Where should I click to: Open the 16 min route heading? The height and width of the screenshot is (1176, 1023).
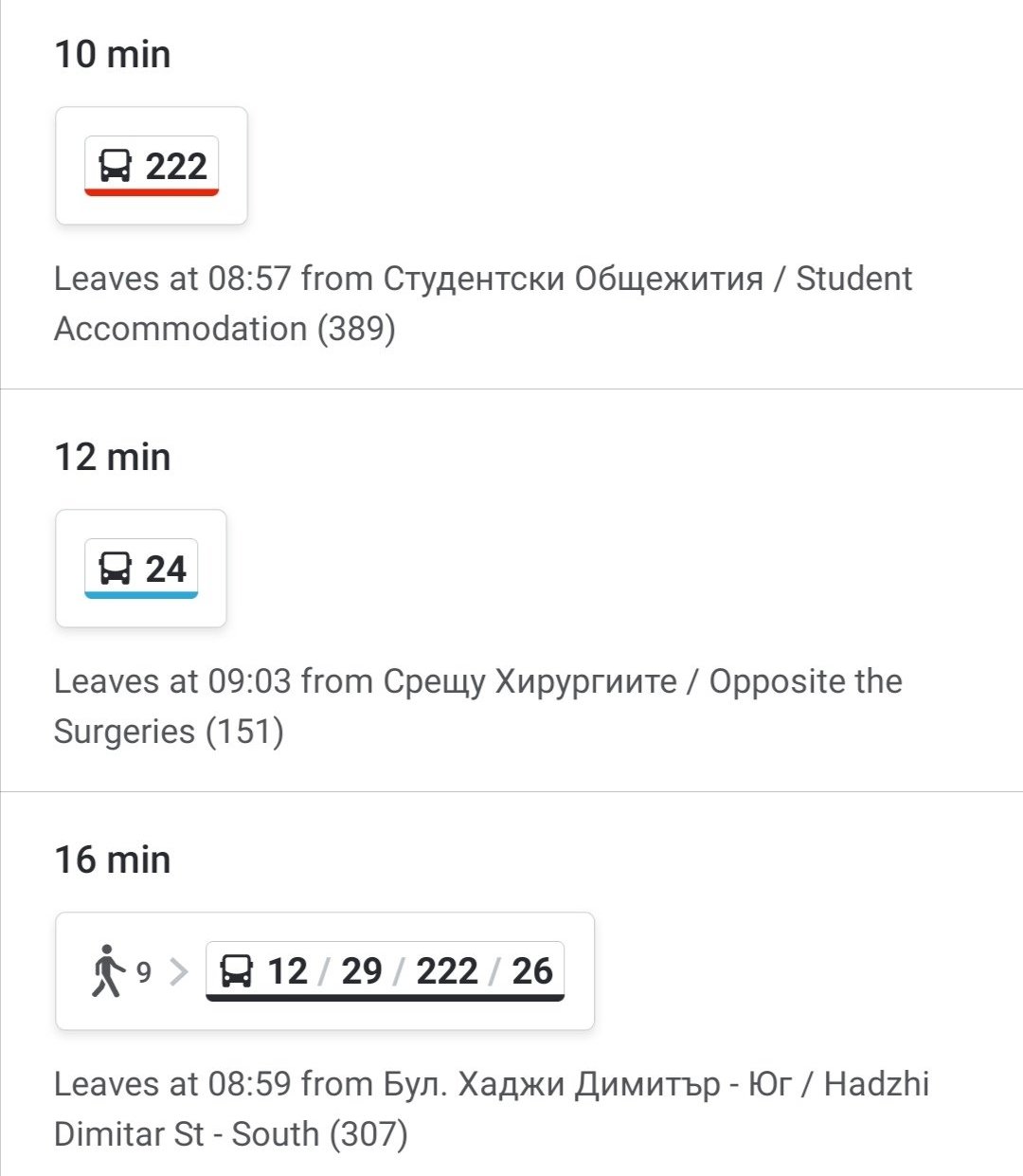pos(113,859)
